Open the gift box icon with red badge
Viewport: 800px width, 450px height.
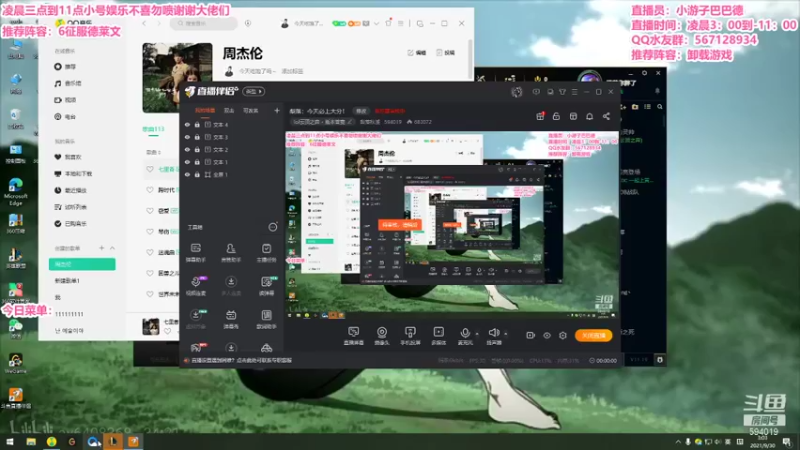coord(540,116)
